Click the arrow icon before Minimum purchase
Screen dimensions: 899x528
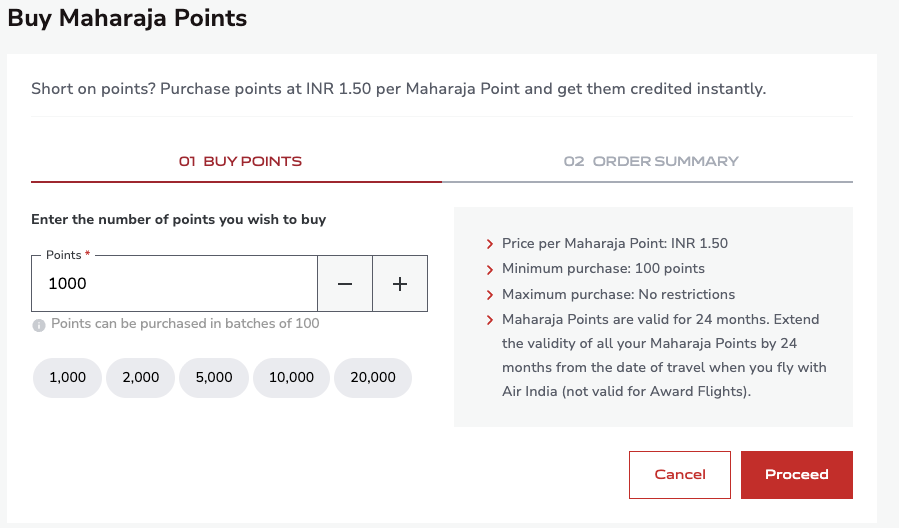(490, 269)
